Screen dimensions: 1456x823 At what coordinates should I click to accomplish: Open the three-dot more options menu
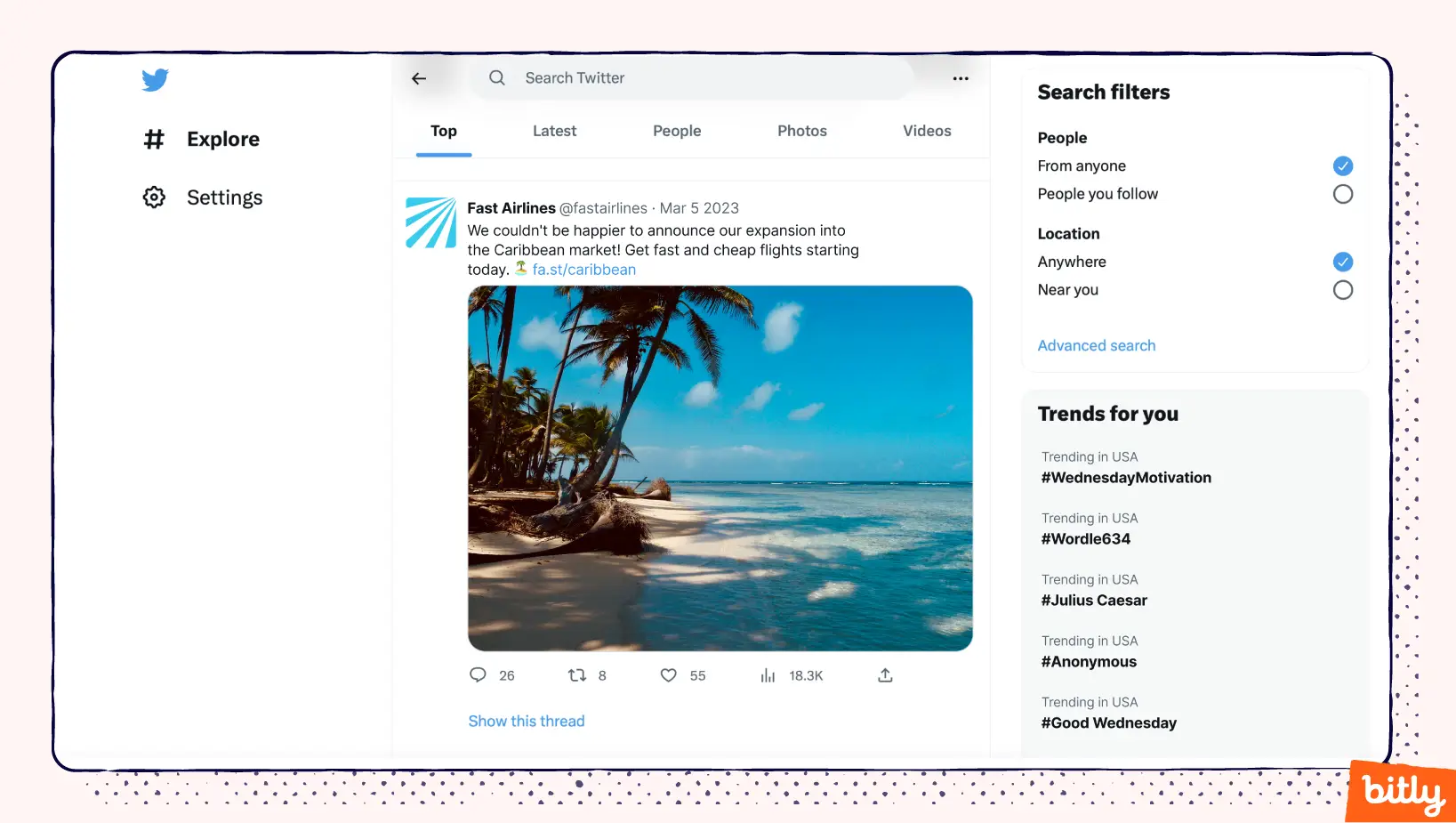pos(961,78)
